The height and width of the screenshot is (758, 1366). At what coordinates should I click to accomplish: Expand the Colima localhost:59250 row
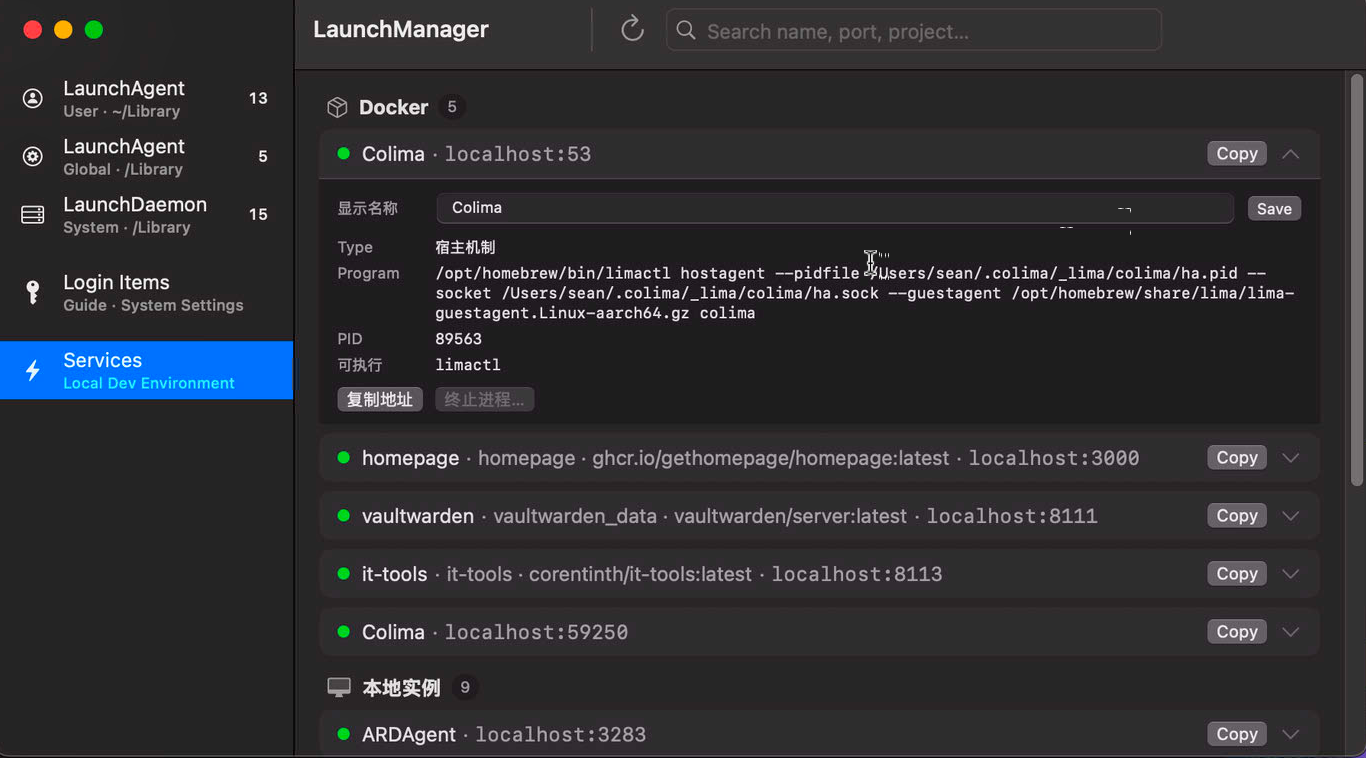(1291, 632)
